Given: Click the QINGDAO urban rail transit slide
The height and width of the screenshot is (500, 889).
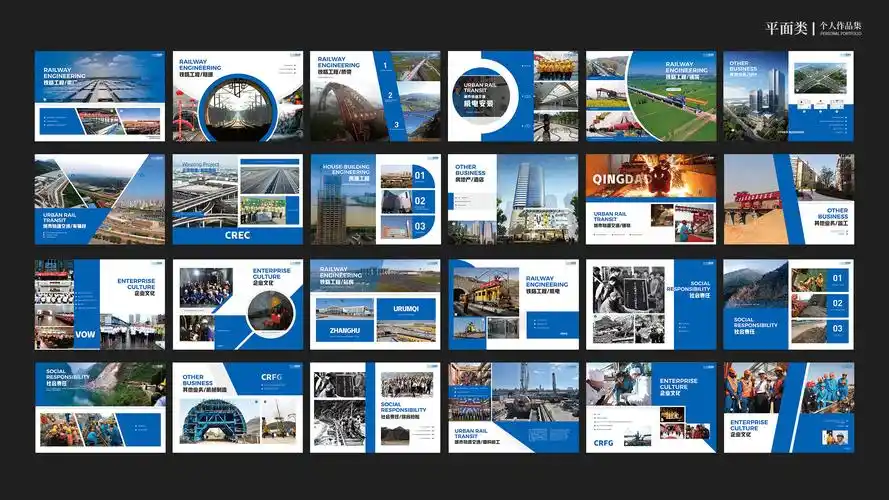Looking at the screenshot, I should [x=651, y=199].
